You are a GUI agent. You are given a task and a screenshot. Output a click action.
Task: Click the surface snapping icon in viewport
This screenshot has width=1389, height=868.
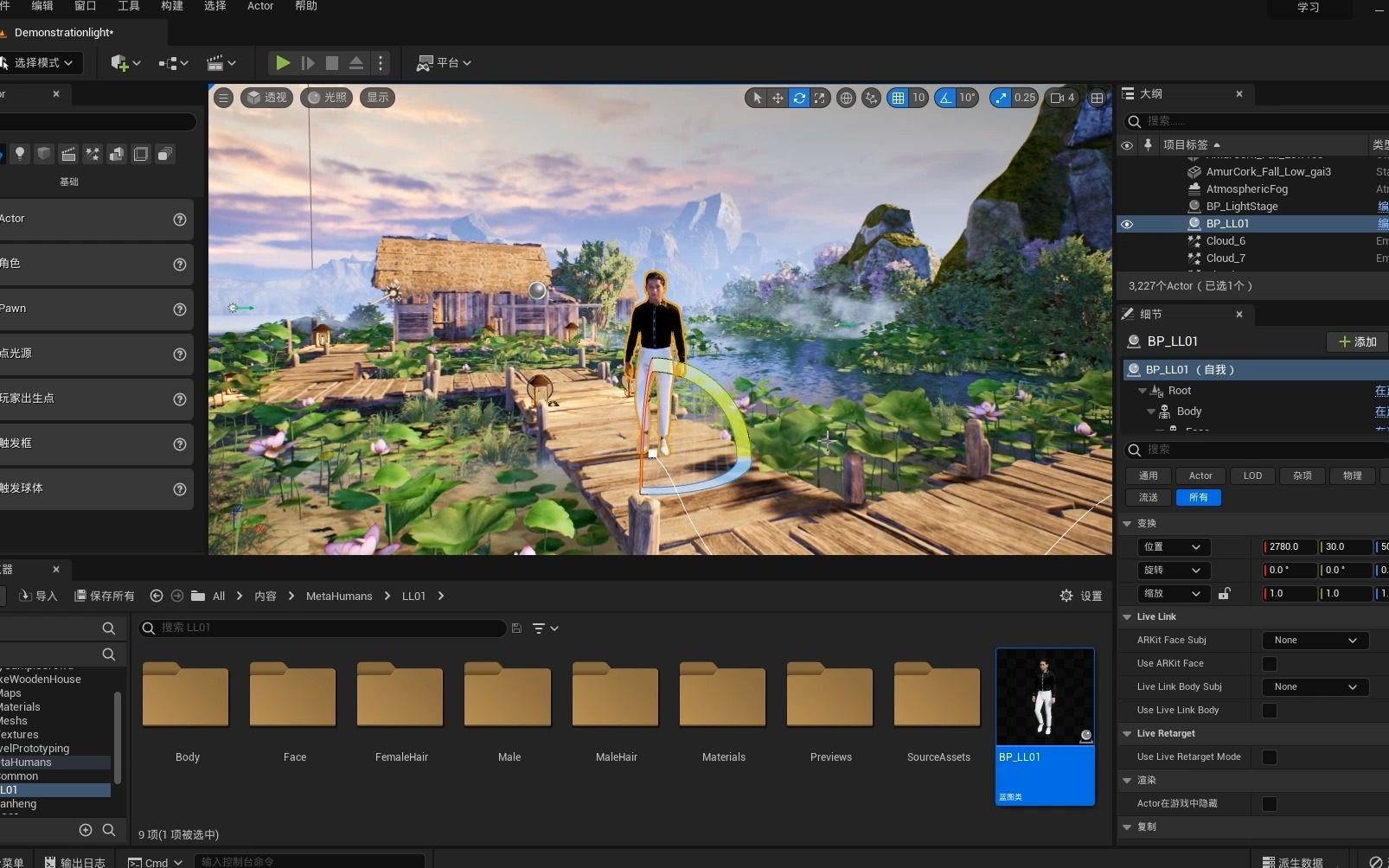(x=871, y=98)
